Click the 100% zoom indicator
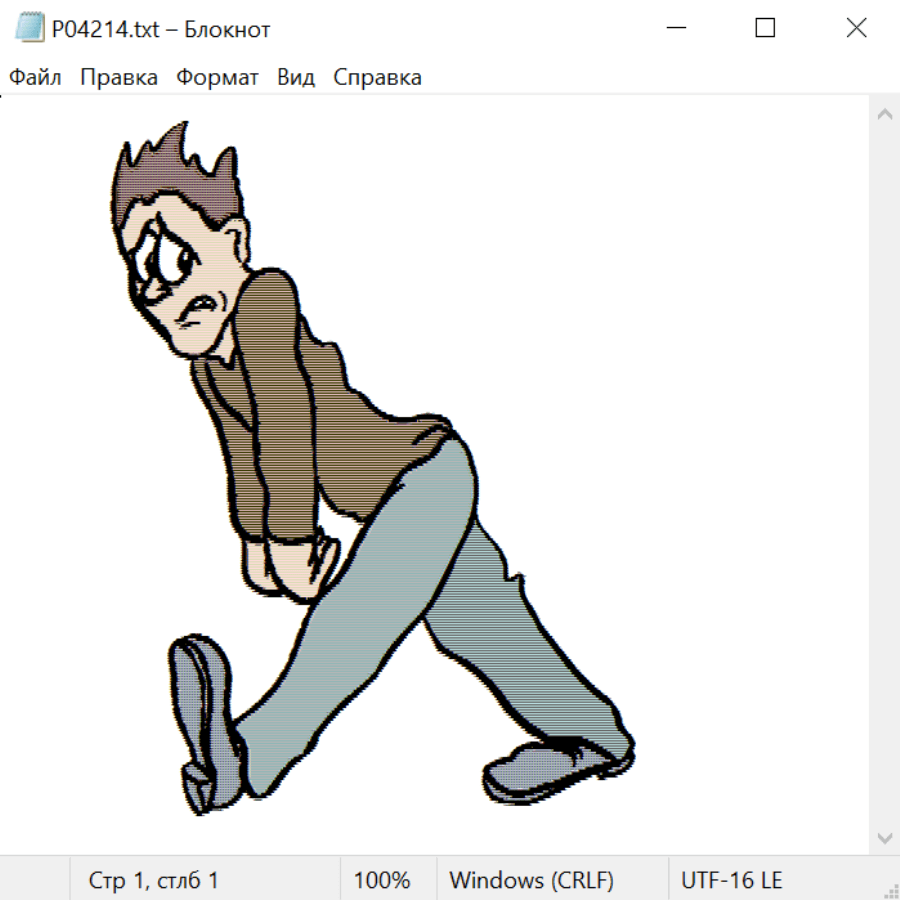The height and width of the screenshot is (900, 900). tap(382, 880)
